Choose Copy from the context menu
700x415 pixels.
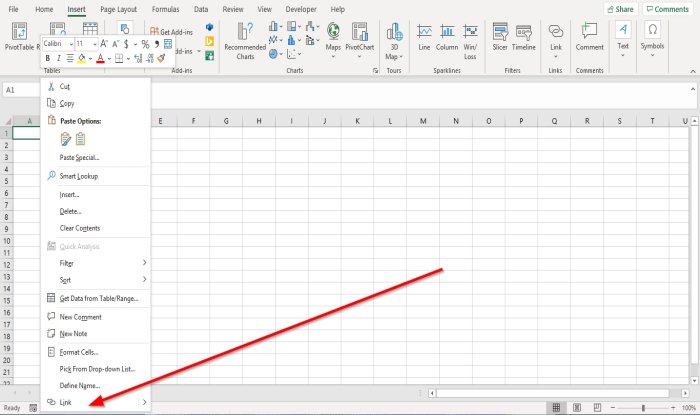[x=96, y=103]
